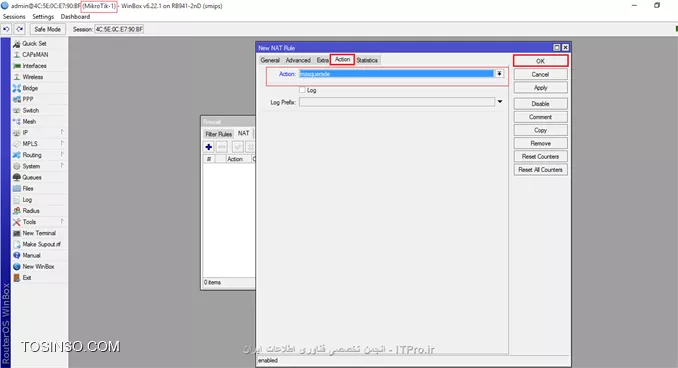Open the Radius sidebar entry
The width and height of the screenshot is (678, 368).
coord(31,211)
